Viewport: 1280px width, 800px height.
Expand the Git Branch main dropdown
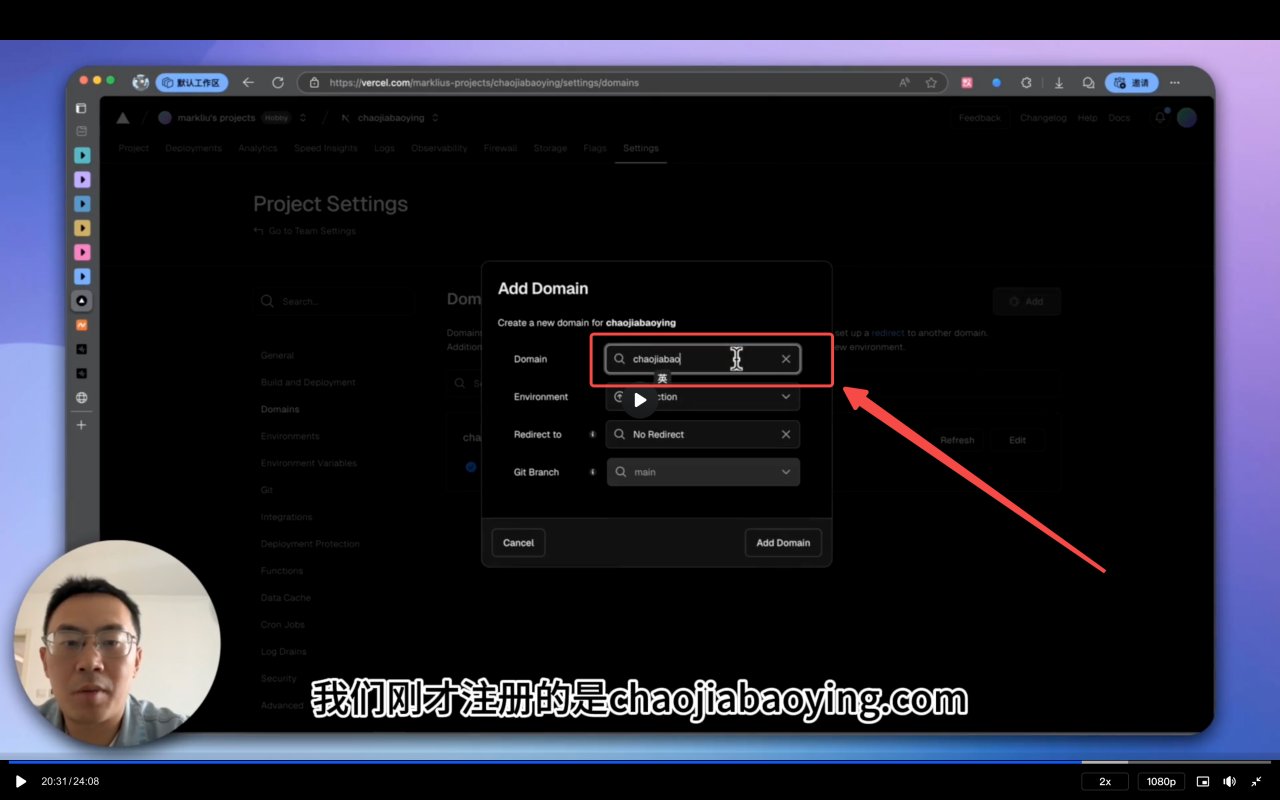pos(785,472)
